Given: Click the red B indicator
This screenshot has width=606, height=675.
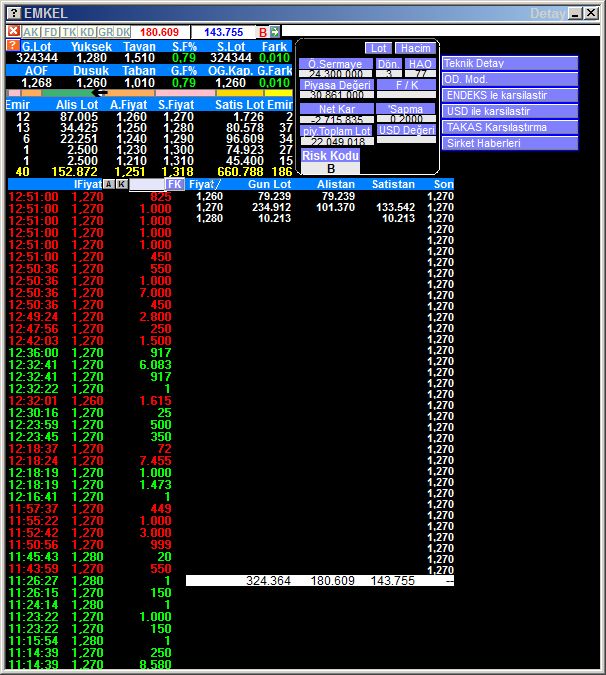Looking at the screenshot, I should coord(263,32).
